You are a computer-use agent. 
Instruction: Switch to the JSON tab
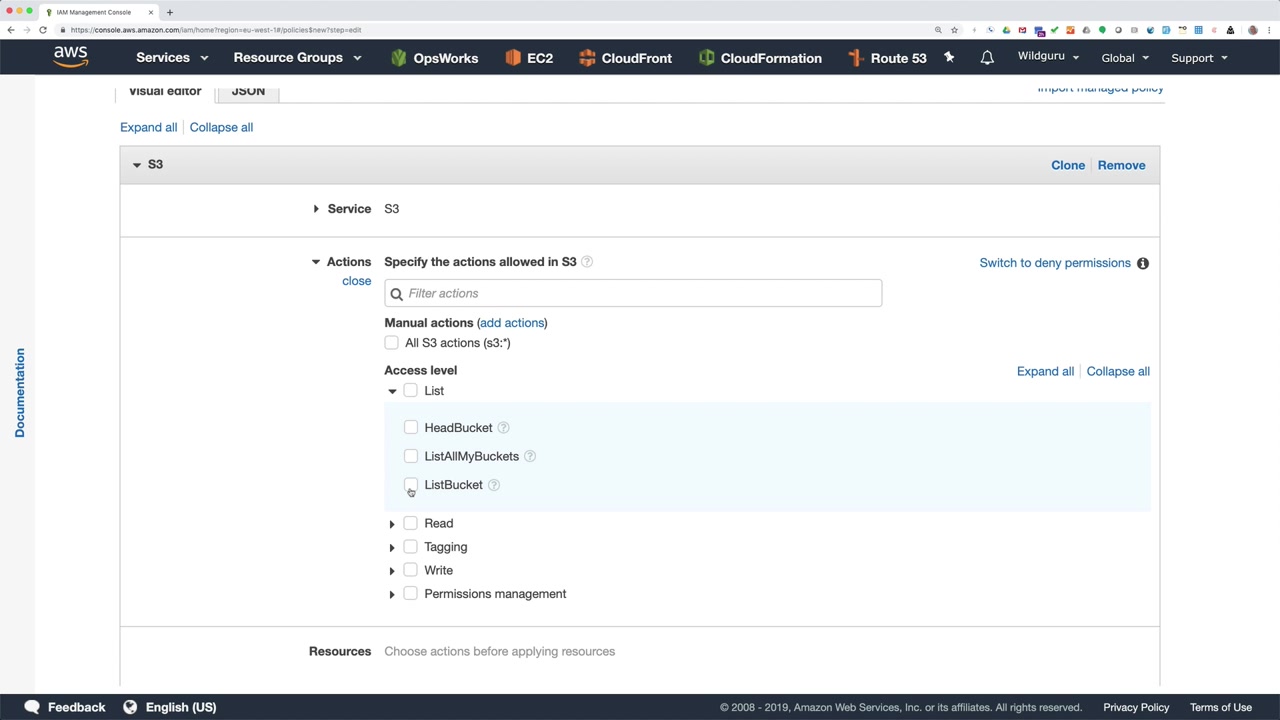(248, 91)
